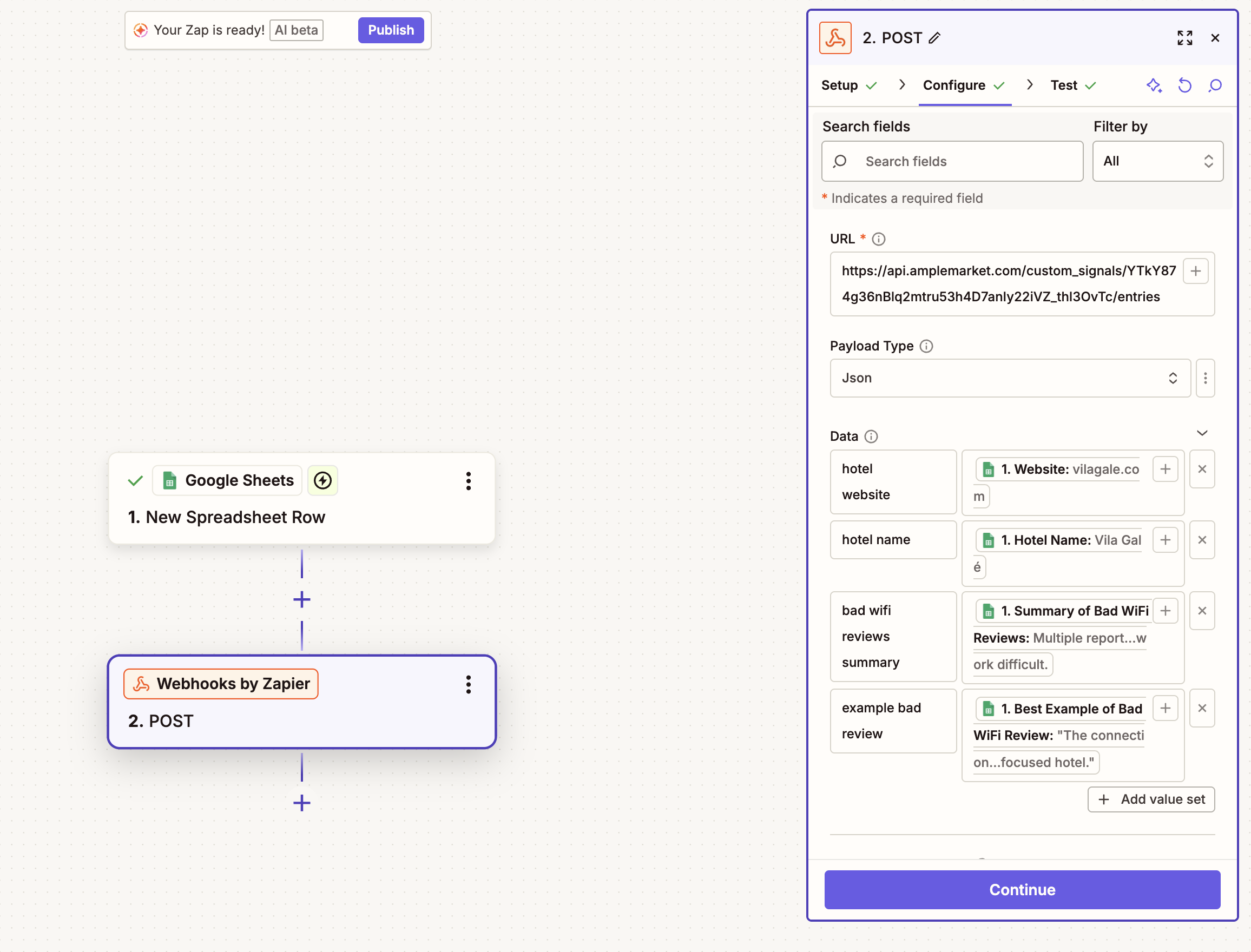Screen dimensions: 1251x952
Task: Click the pencil icon to rename step
Action: tap(934, 38)
